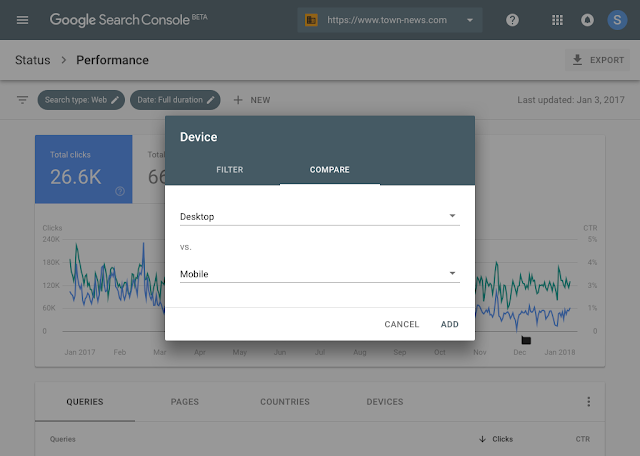Screen dimensions: 640x456
Task: Open the COUNTRIES tab
Action: pos(285,402)
